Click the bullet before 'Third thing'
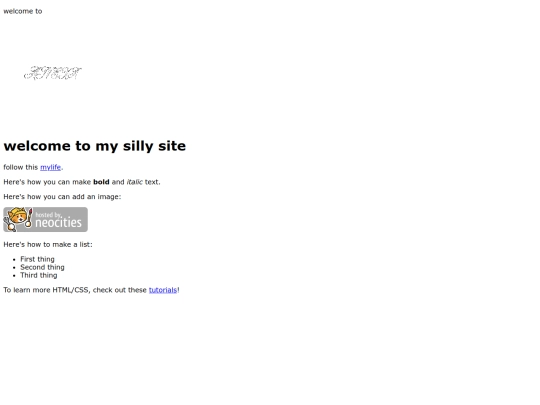Image resolution: width=540 pixels, height=405 pixels. [14, 276]
